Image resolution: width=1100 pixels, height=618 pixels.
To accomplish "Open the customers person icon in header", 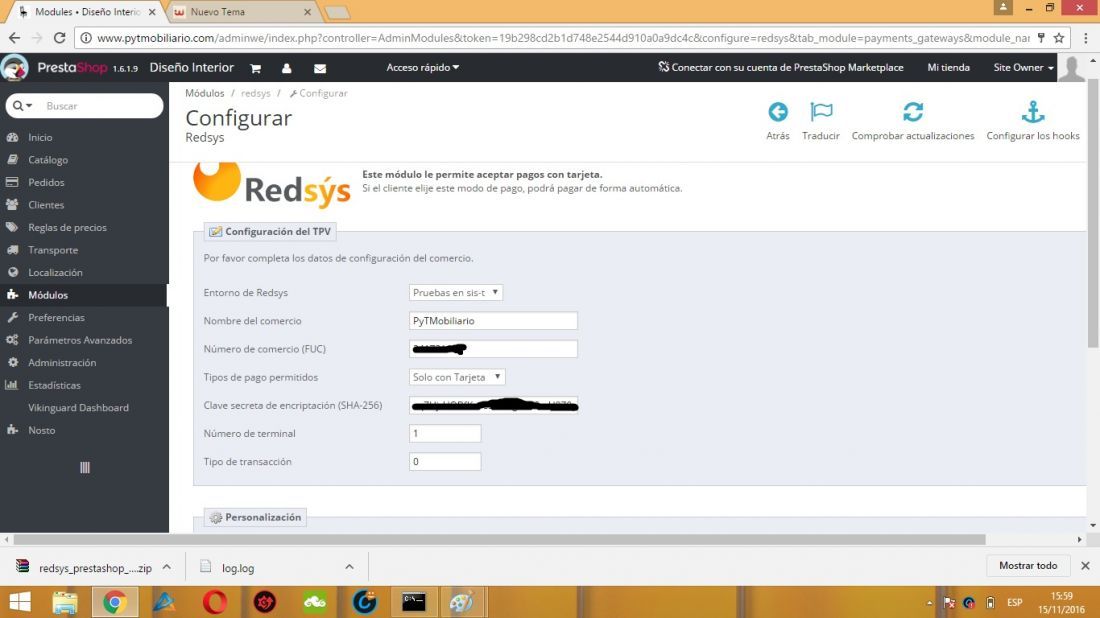I will click(286, 68).
